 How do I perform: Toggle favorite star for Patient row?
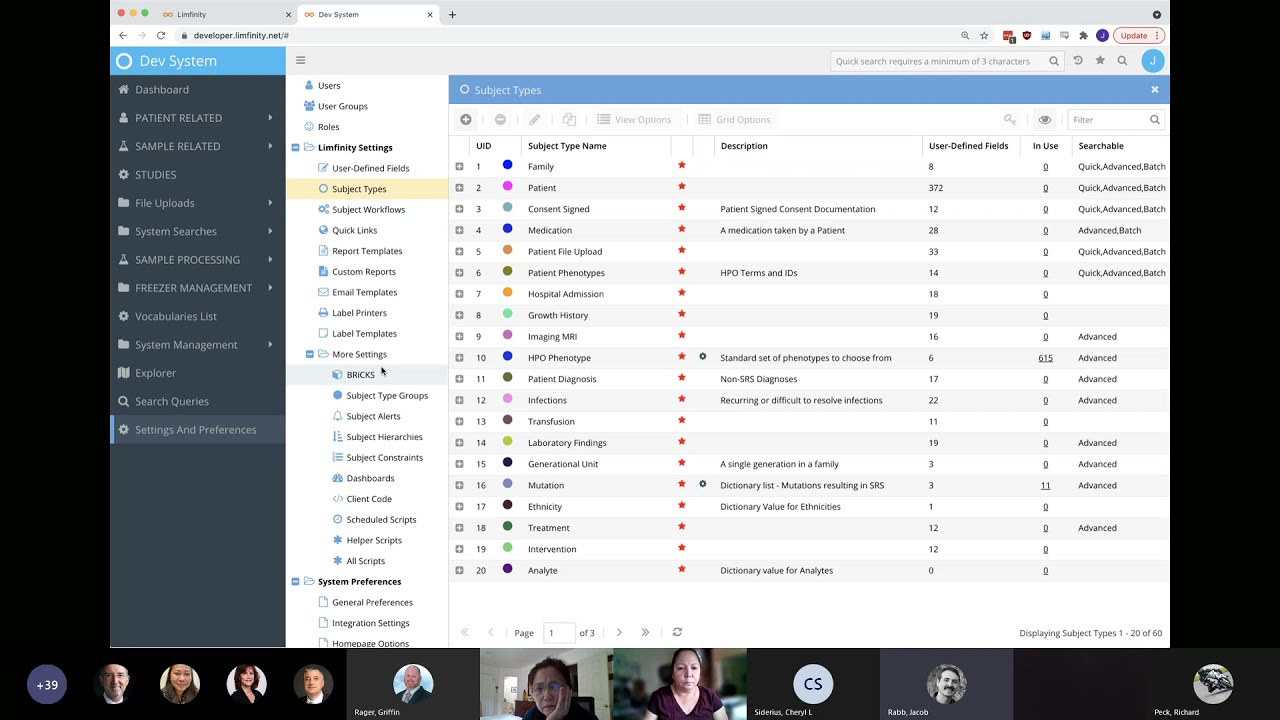682,187
